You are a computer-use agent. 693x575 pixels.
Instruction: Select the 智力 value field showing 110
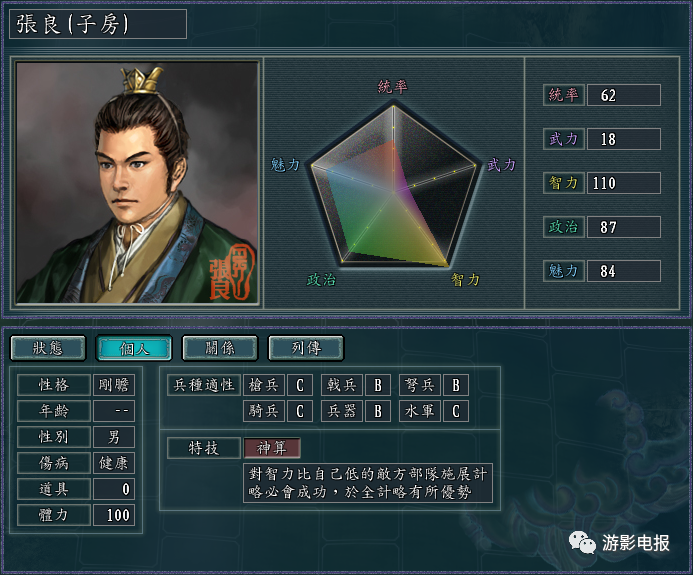pyautogui.click(x=624, y=183)
